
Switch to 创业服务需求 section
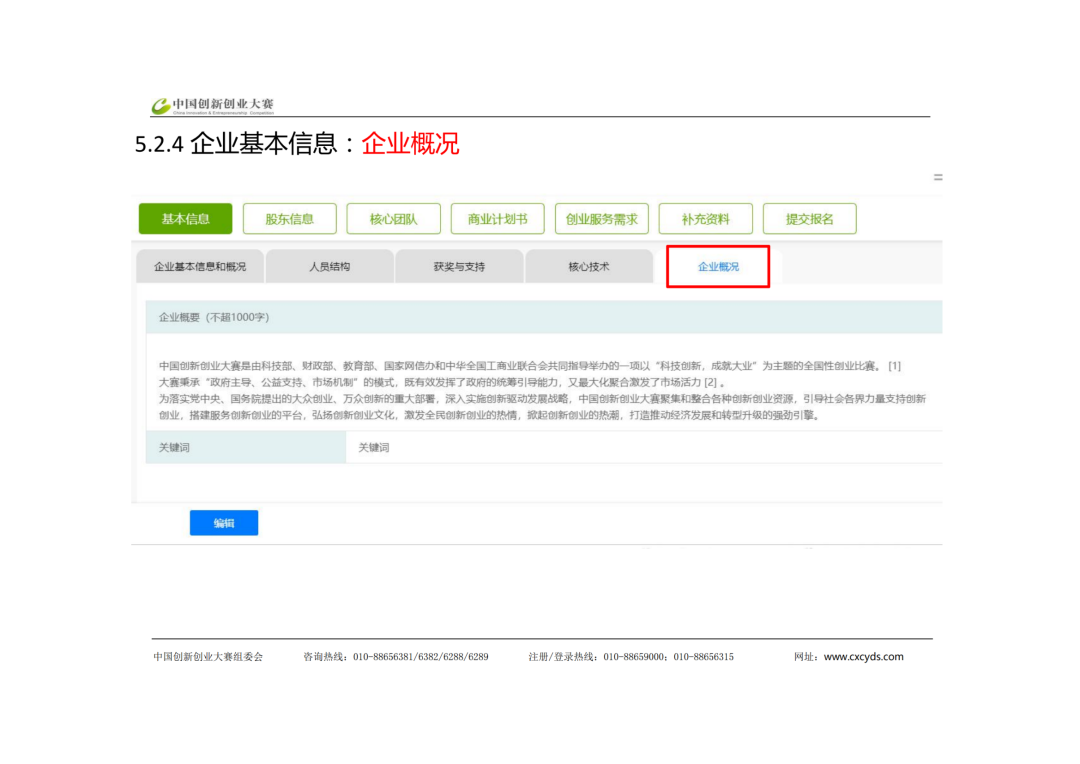click(x=601, y=219)
